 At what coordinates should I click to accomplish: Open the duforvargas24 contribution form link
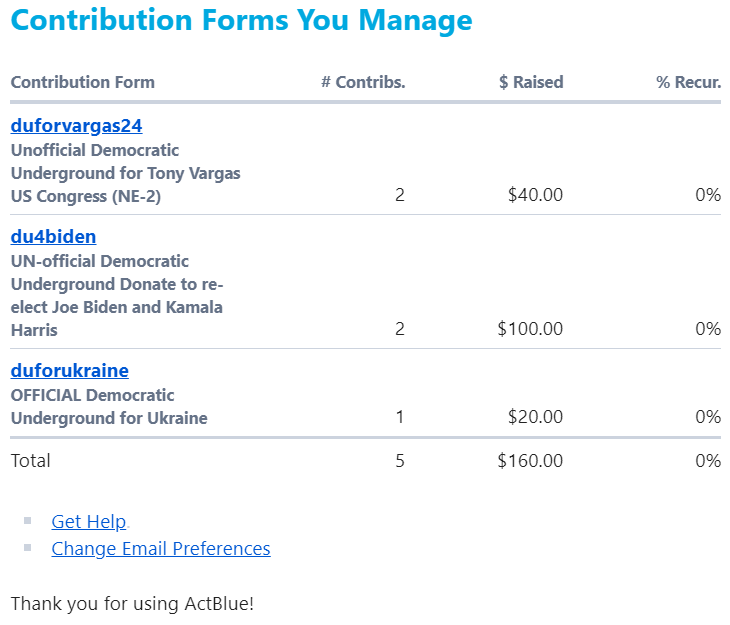[x=76, y=126]
